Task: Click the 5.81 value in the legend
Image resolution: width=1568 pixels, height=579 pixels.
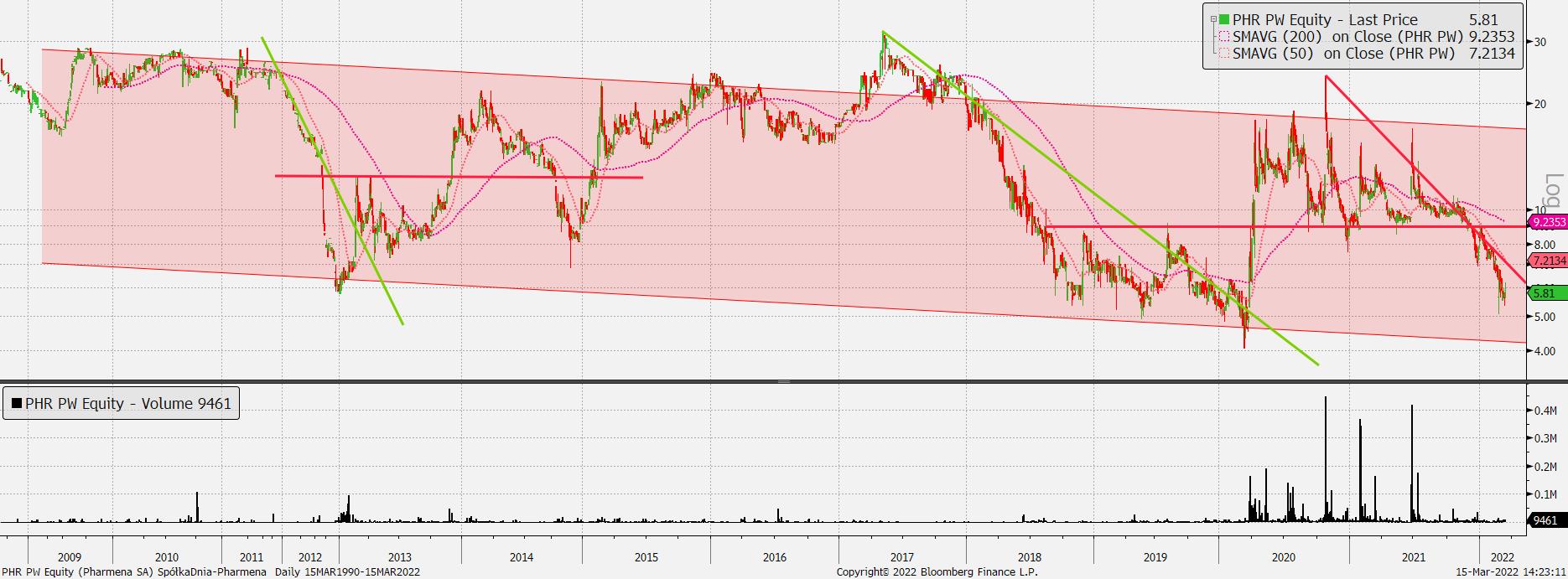Action: coord(1482,19)
